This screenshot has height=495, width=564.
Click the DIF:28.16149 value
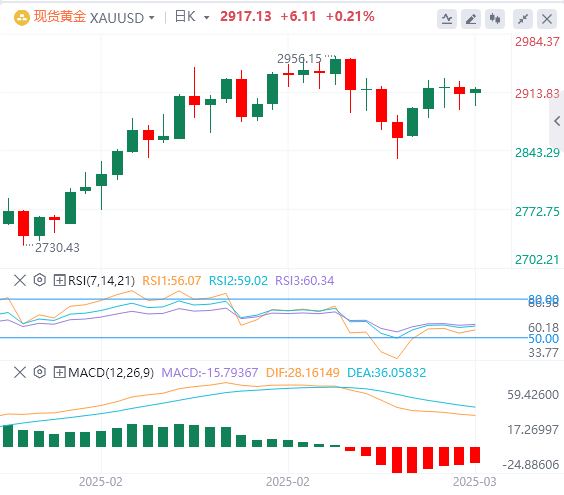point(303,372)
